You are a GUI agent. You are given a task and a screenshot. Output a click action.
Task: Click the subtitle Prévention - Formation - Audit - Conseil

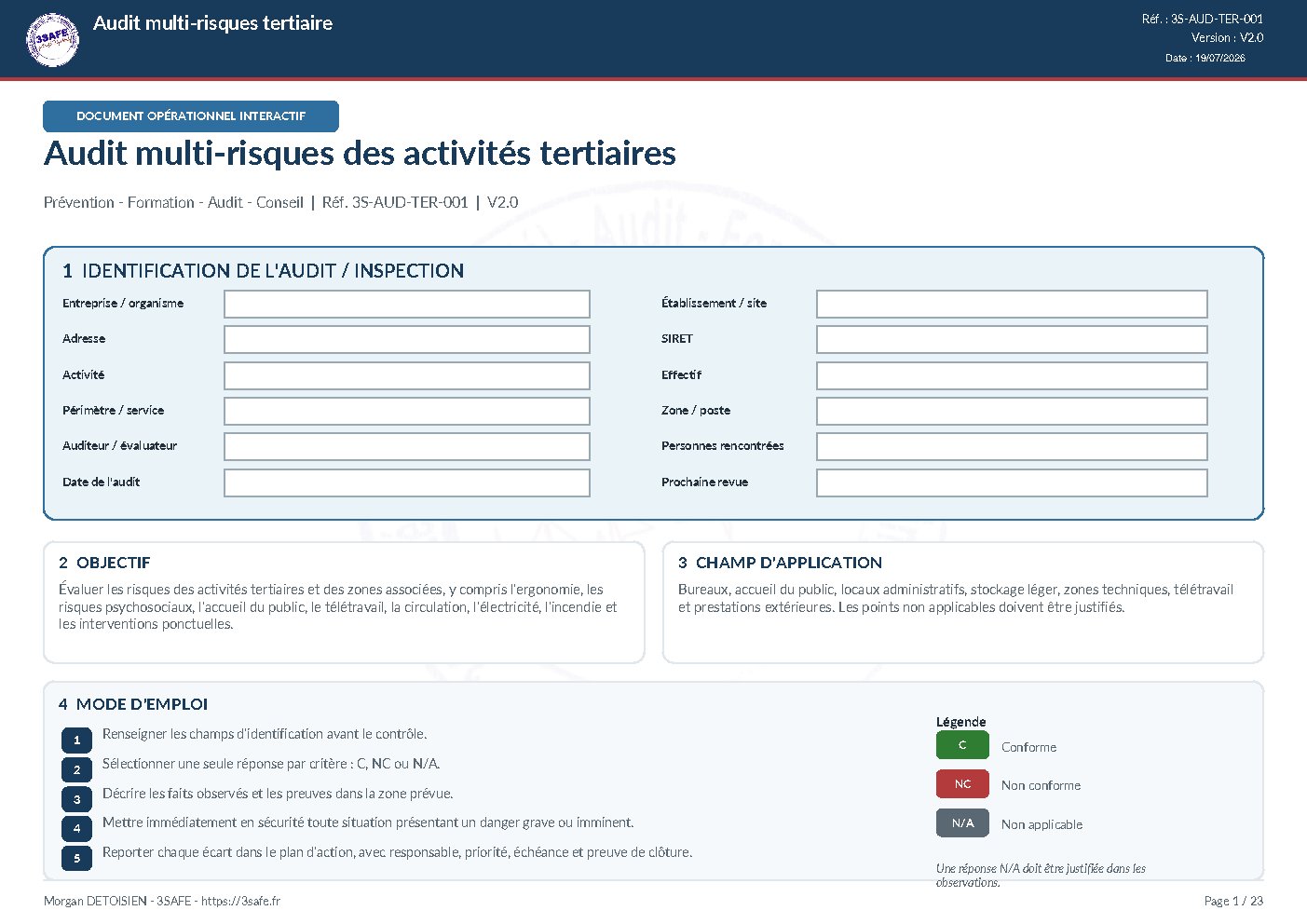[x=173, y=202]
